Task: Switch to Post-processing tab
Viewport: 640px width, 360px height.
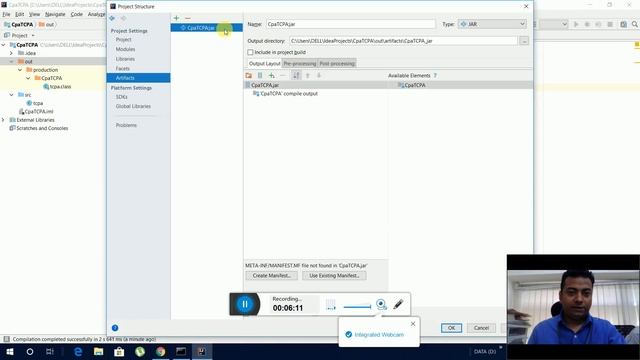Action: (x=337, y=64)
